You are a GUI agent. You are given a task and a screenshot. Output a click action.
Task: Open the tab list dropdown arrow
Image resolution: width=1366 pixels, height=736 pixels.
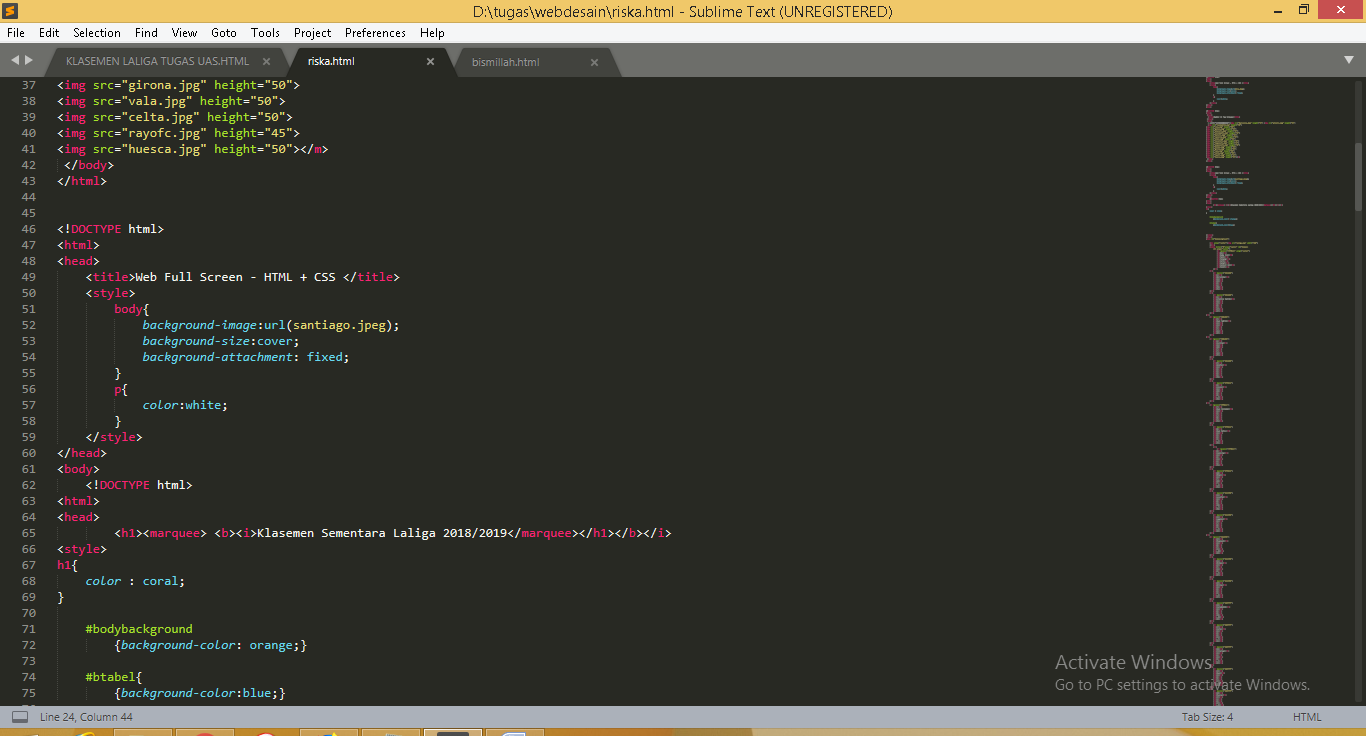(1350, 61)
